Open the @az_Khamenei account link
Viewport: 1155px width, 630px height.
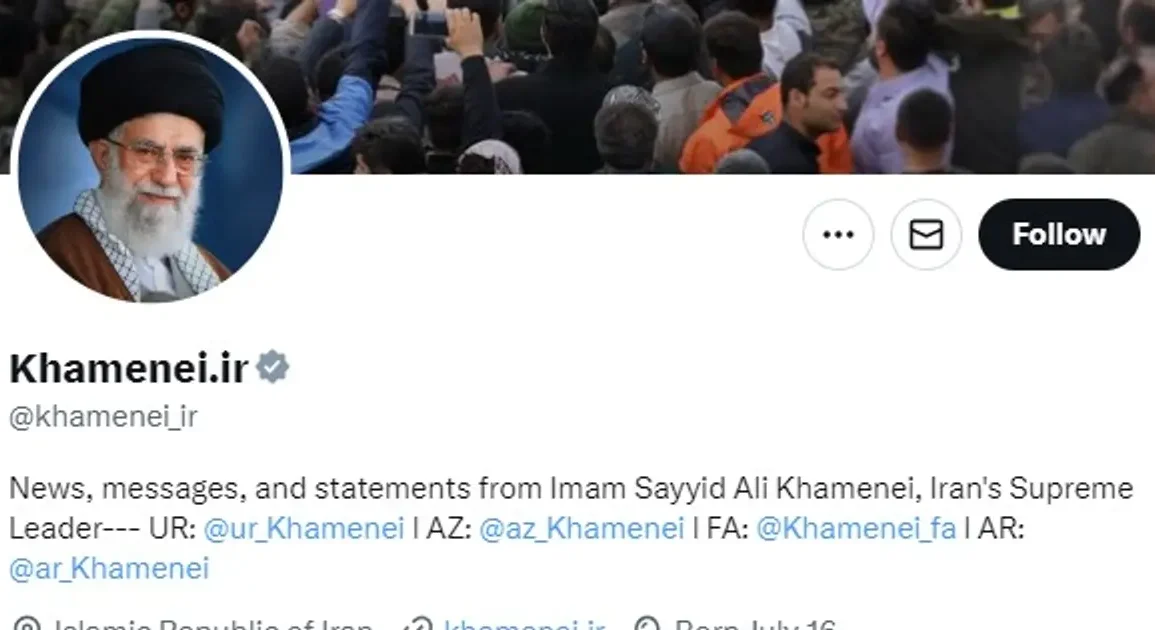pos(582,528)
